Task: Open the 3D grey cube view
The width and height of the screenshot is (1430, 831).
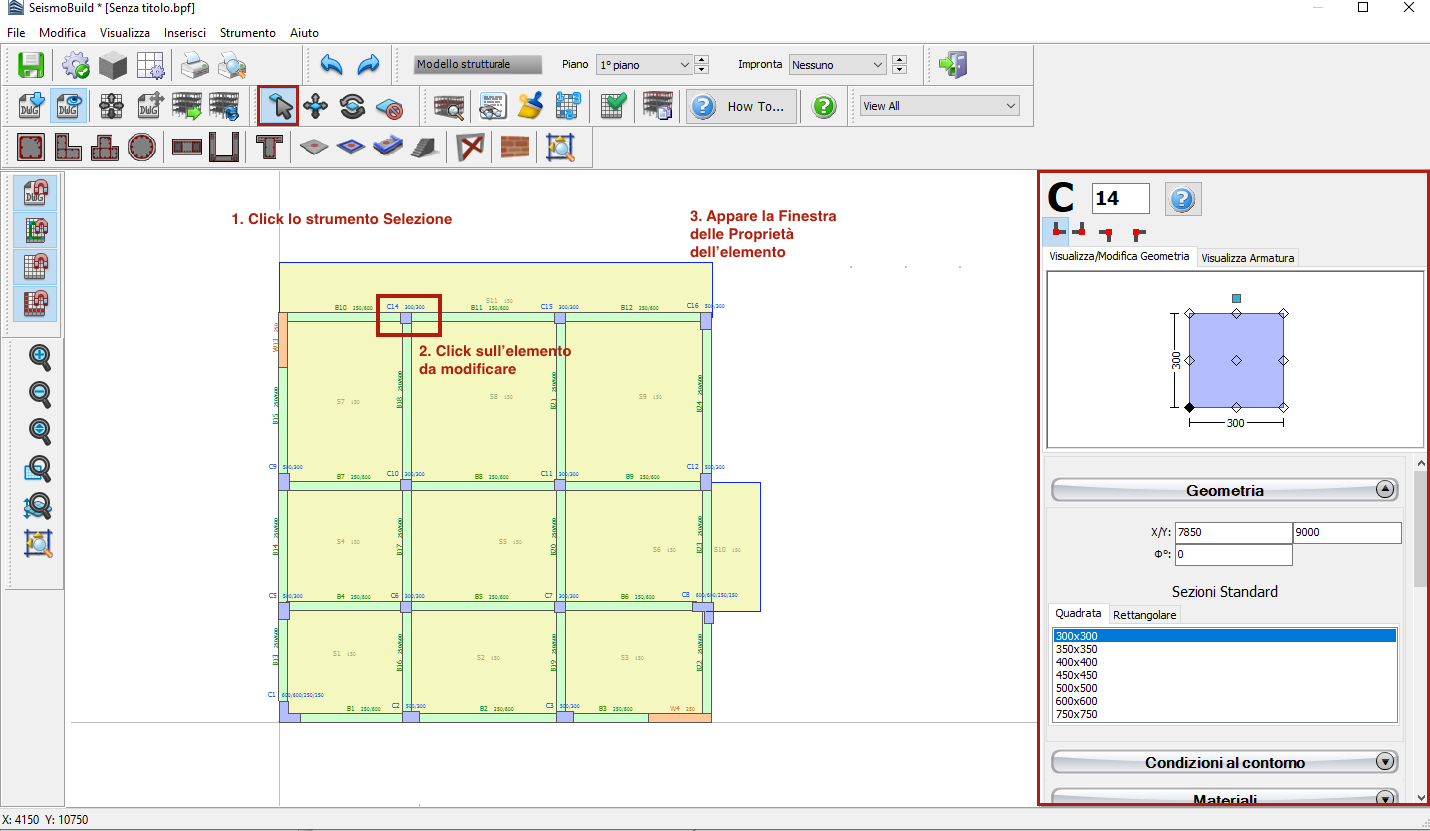Action: 113,65
